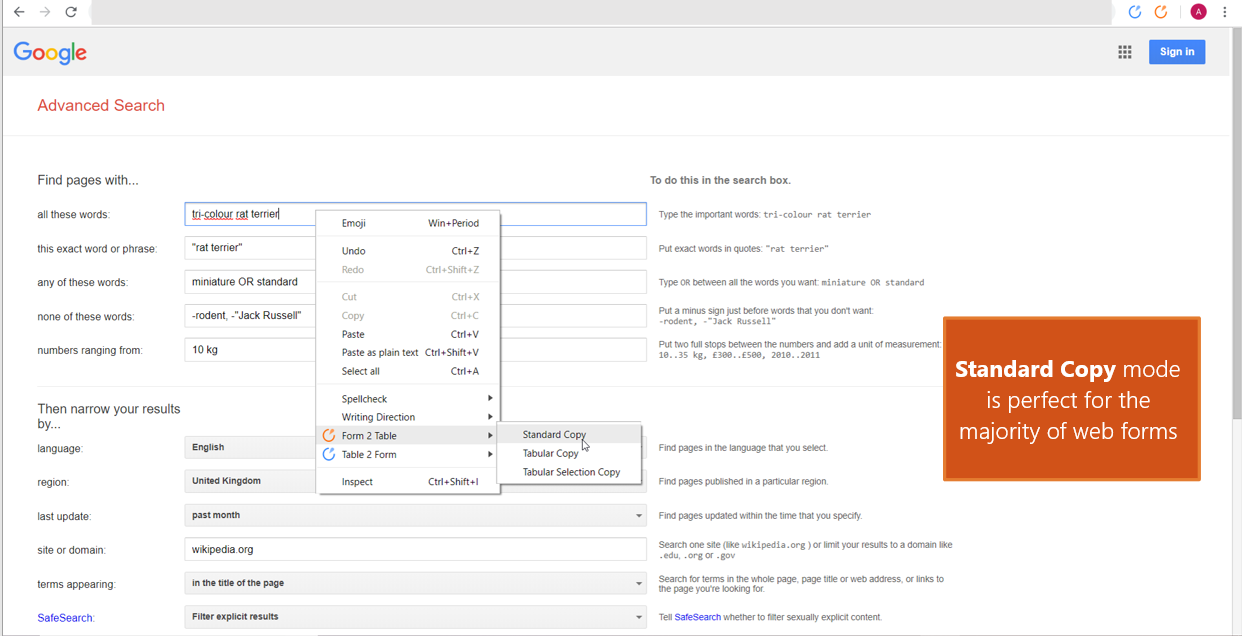The width and height of the screenshot is (1242, 636).
Task: Reload the page with refresh icon
Action: click(71, 12)
